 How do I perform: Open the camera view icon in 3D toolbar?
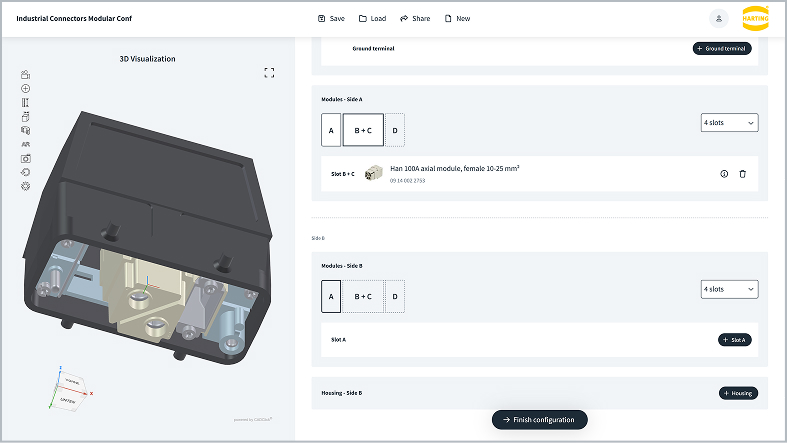26,75
